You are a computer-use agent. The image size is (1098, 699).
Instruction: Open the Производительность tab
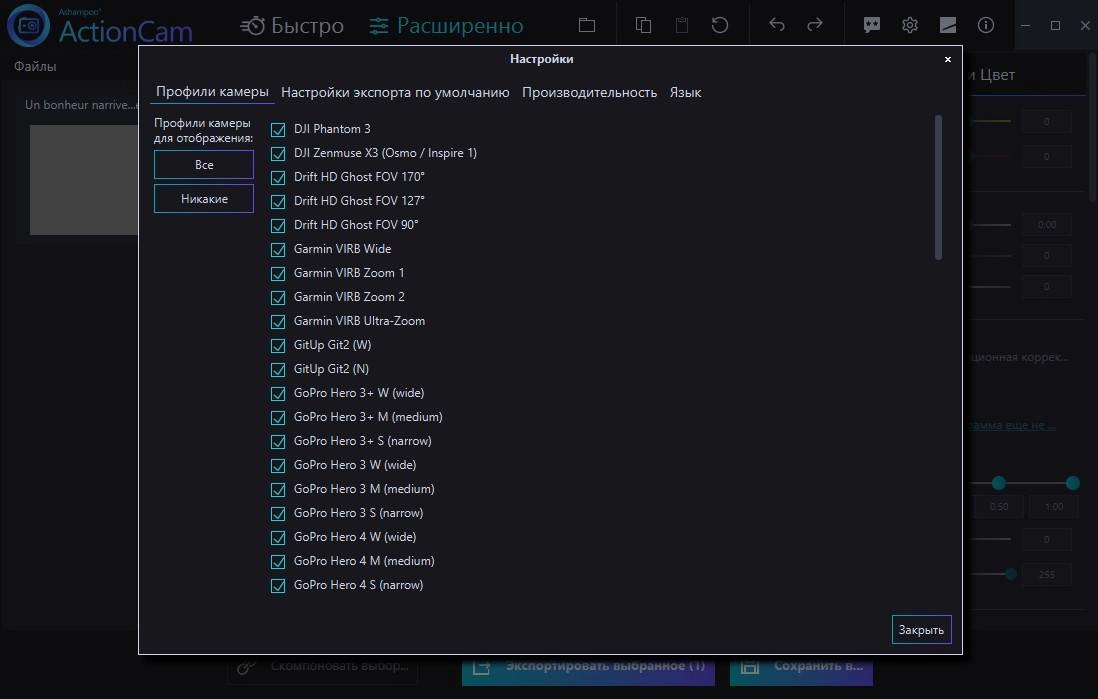click(589, 92)
